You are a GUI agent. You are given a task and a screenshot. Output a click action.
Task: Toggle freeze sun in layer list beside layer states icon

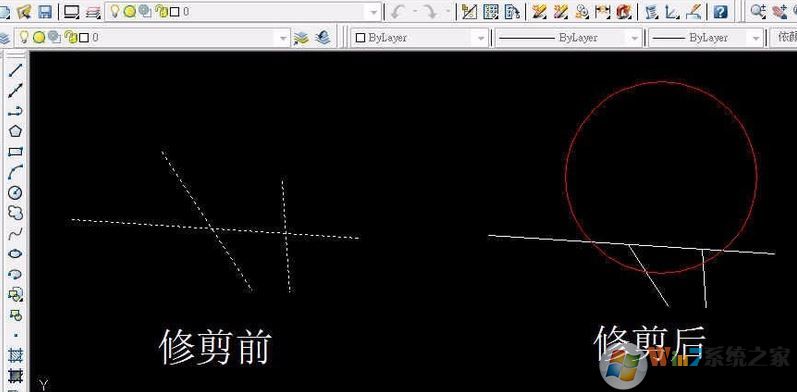click(x=130, y=12)
